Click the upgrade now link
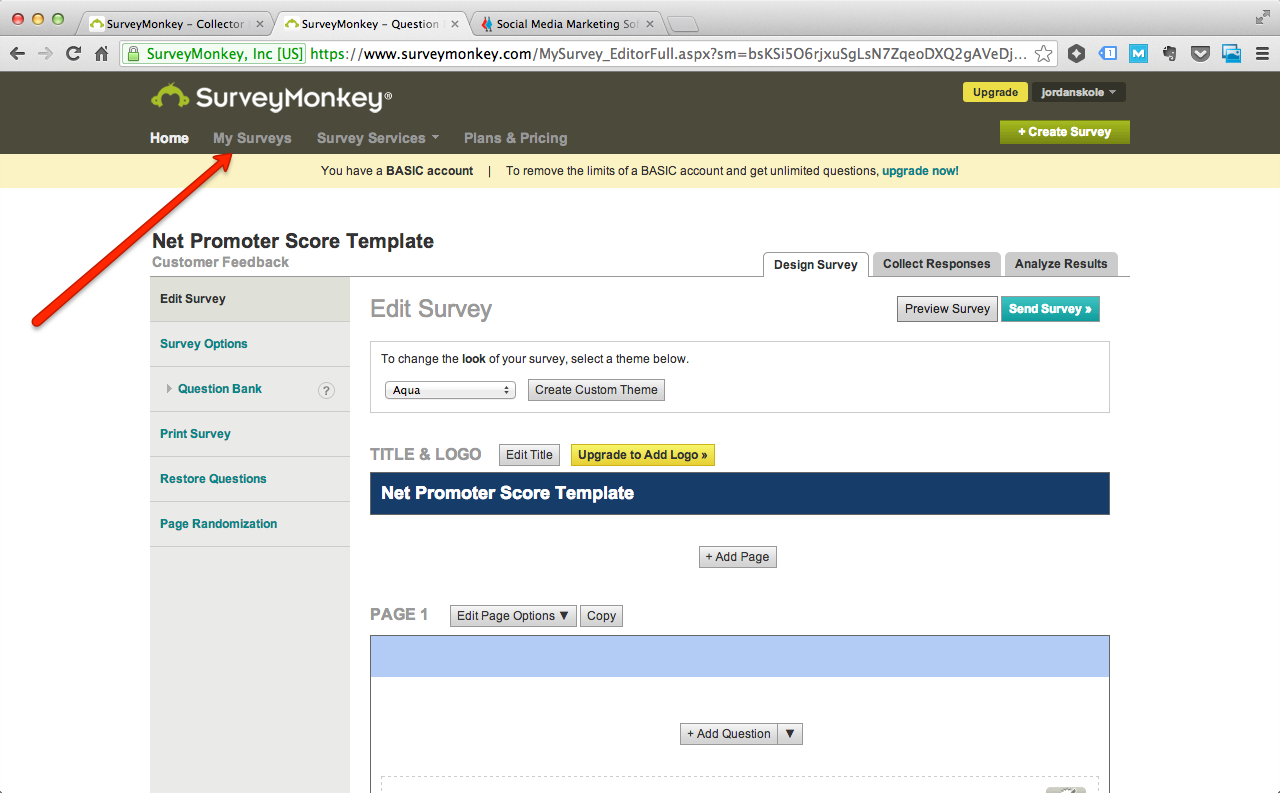Image resolution: width=1280 pixels, height=793 pixels. [x=920, y=171]
